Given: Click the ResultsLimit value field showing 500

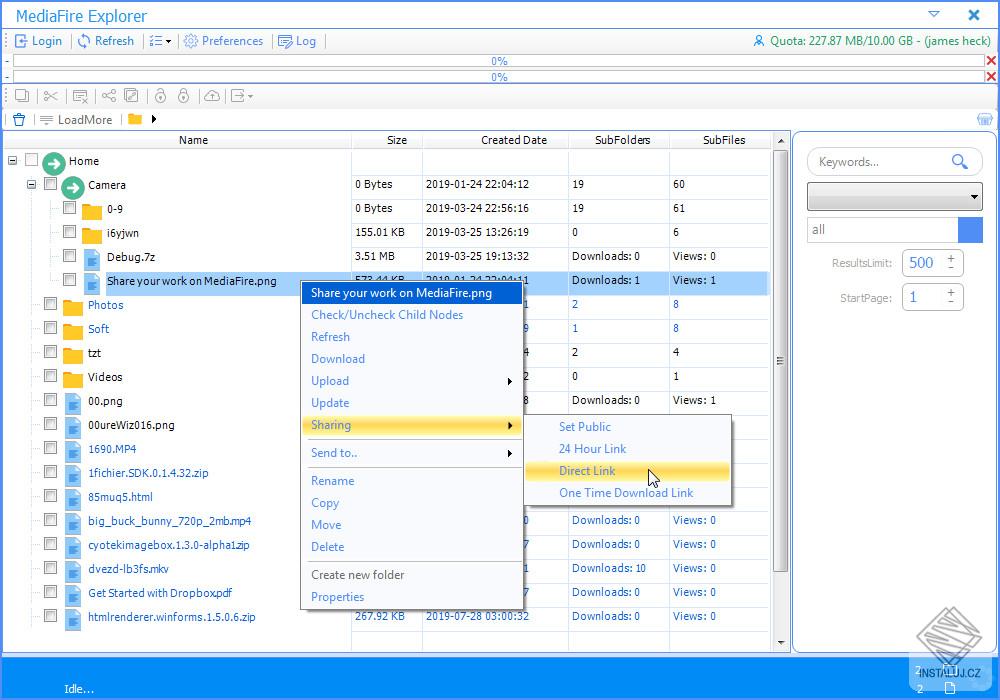Looking at the screenshot, I should (x=922, y=263).
